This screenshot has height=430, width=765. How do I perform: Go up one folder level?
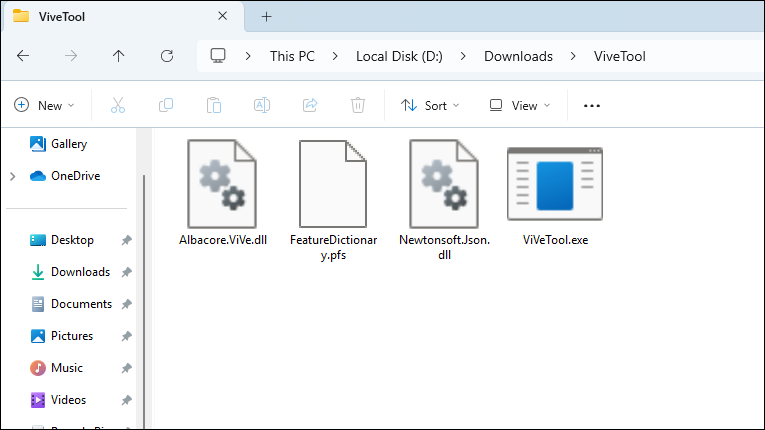pyautogui.click(x=119, y=56)
